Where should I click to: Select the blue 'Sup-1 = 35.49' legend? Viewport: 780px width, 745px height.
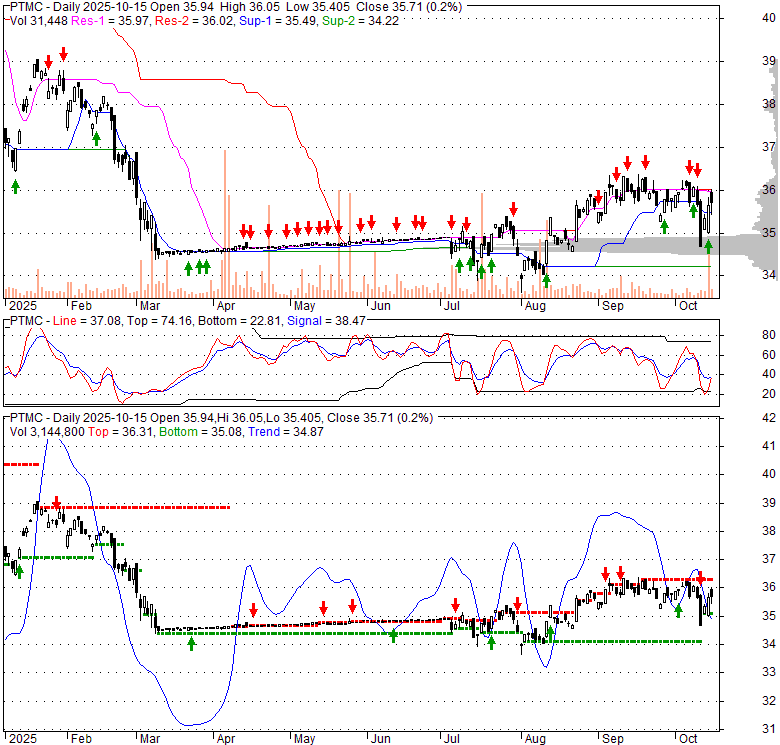[x=278, y=21]
